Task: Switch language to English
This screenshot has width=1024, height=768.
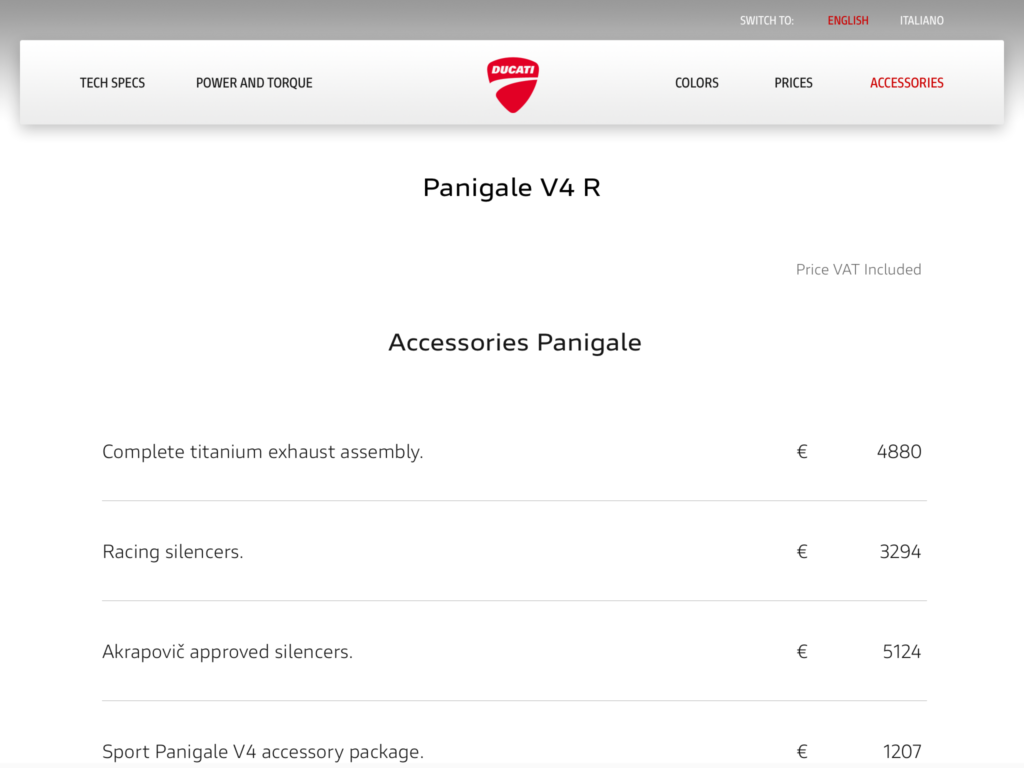Action: coord(848,21)
